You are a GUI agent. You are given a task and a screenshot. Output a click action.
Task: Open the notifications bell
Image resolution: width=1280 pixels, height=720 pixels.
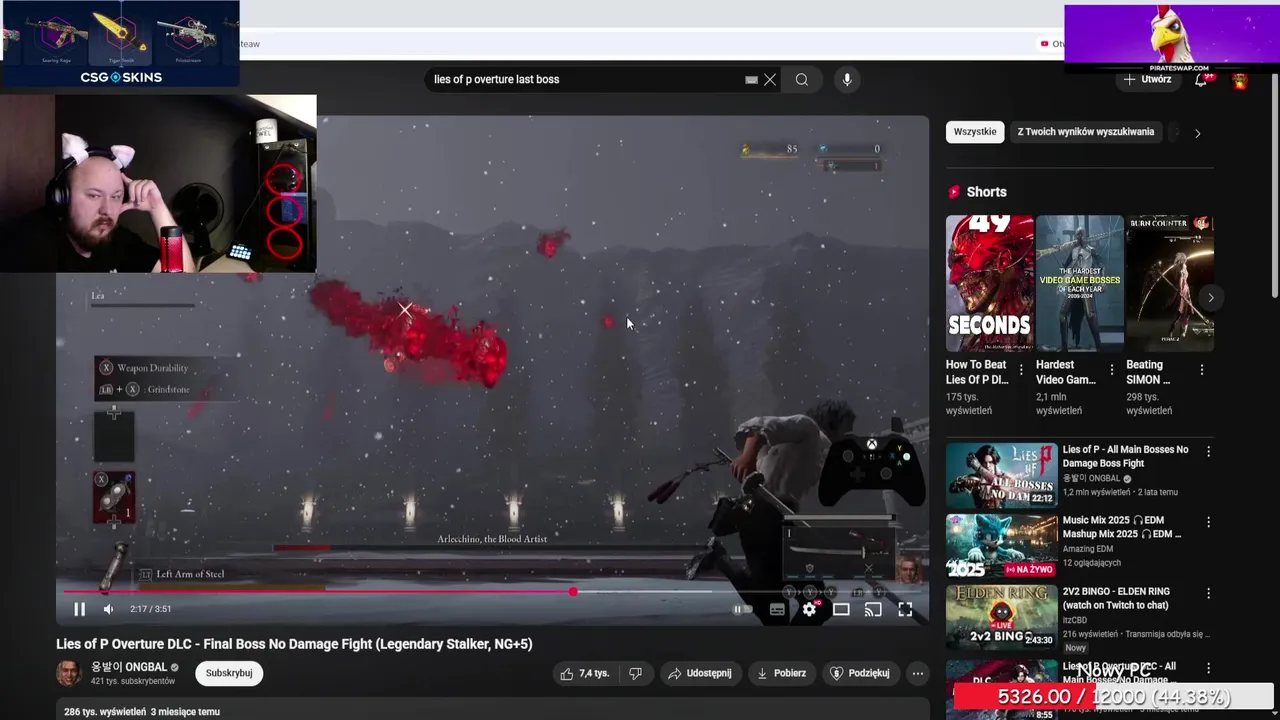[x=1201, y=80]
